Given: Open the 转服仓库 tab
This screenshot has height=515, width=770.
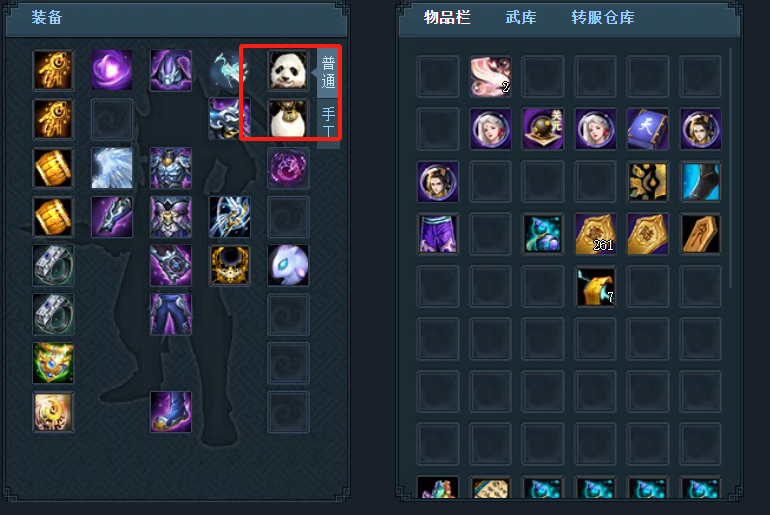Looking at the screenshot, I should (x=603, y=18).
